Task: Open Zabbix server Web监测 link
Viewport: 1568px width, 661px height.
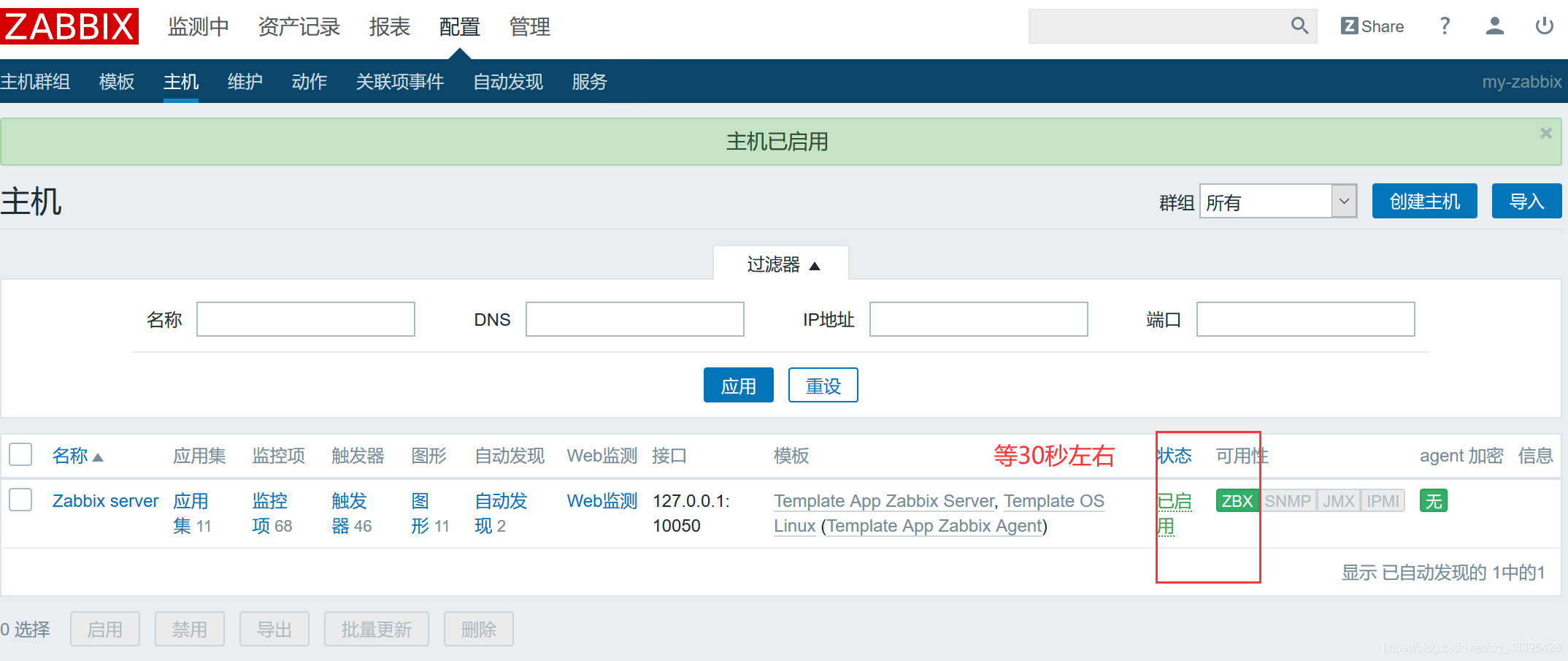Action: tap(602, 501)
